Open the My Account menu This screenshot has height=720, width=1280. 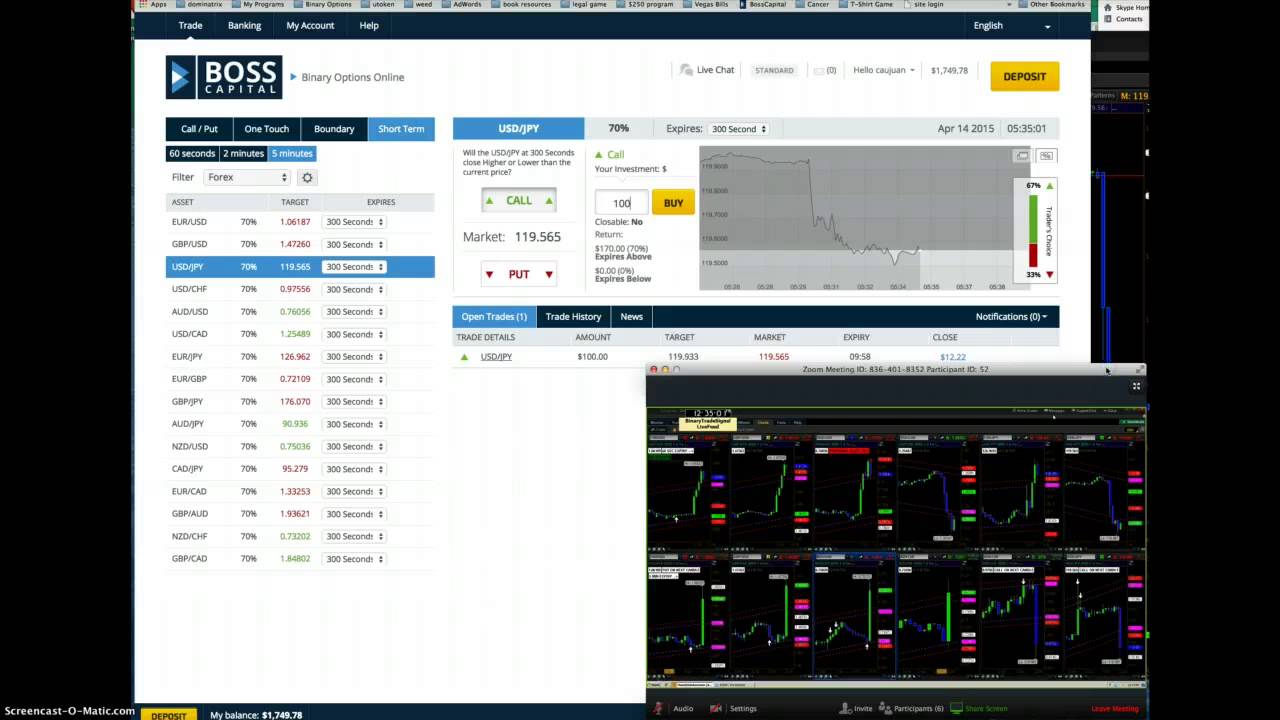310,25
